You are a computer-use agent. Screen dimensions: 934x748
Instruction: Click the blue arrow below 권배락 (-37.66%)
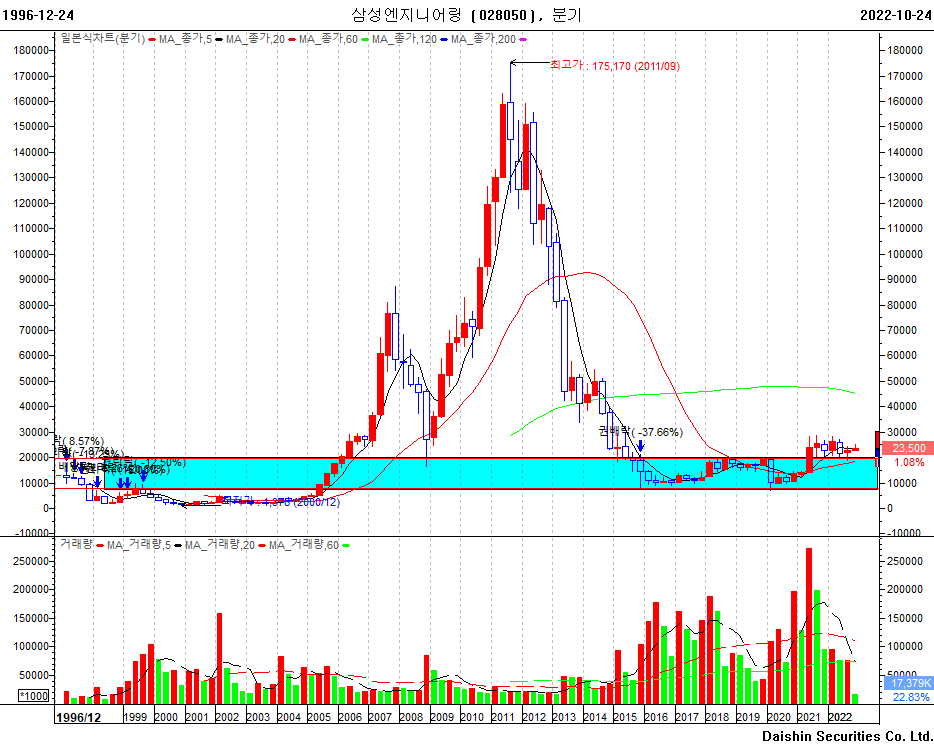point(640,445)
